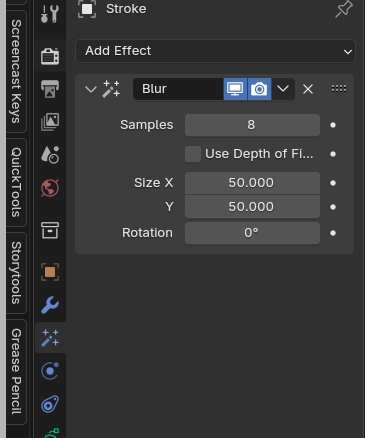Open the Screencast Keys sidebar tab
This screenshot has width=365, height=438.
16,71
